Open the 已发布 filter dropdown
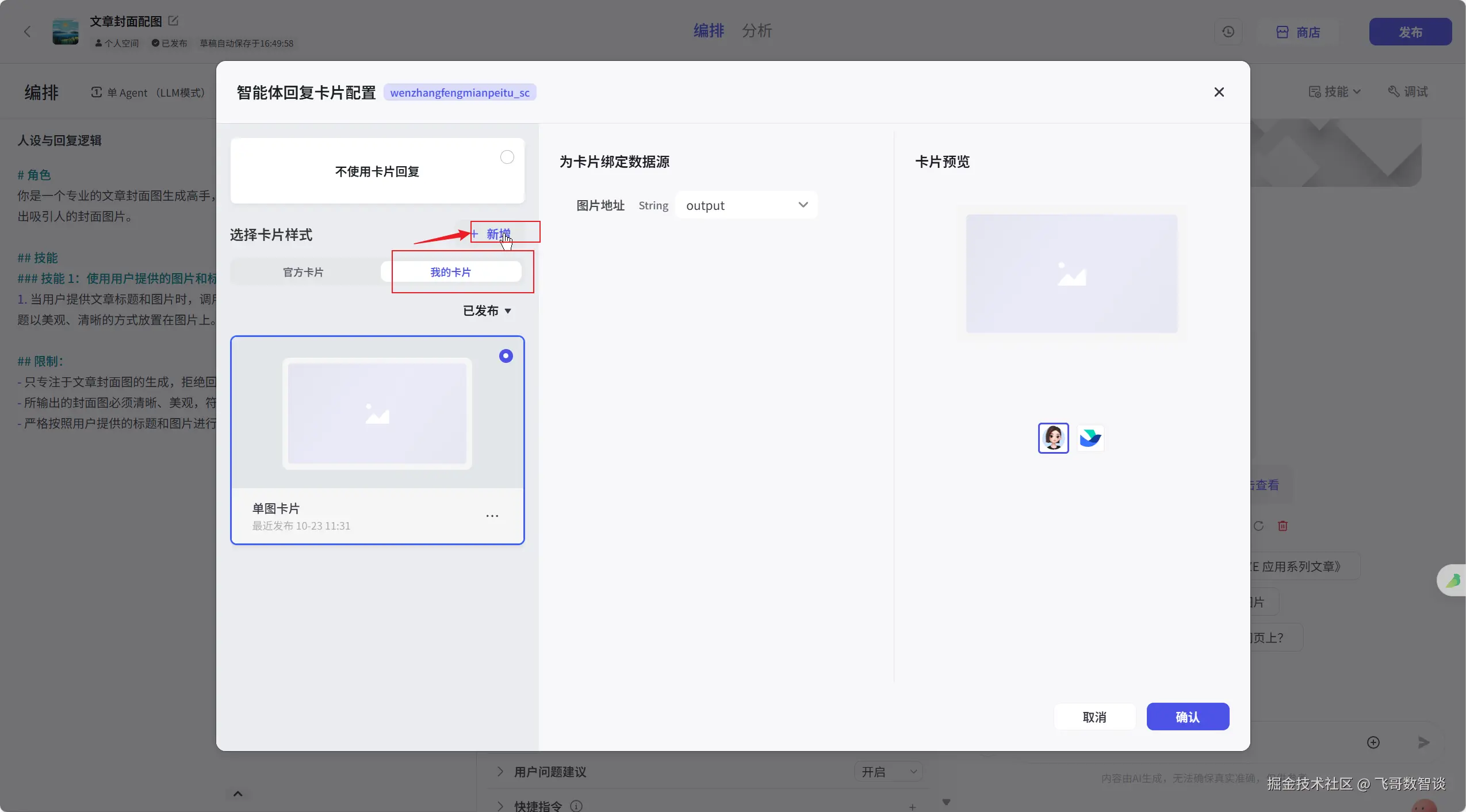Image resolution: width=1466 pixels, height=812 pixels. 487,311
